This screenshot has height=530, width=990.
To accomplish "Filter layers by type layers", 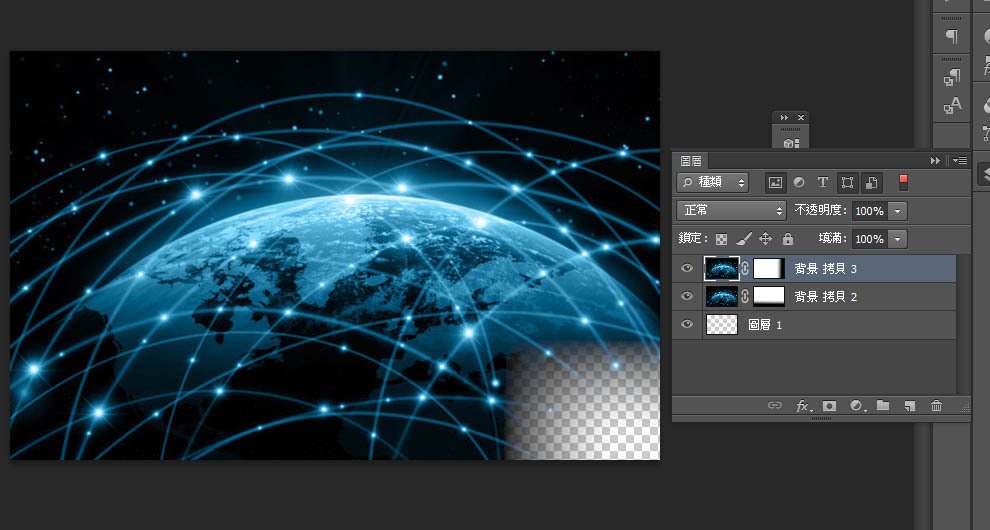I will click(823, 183).
